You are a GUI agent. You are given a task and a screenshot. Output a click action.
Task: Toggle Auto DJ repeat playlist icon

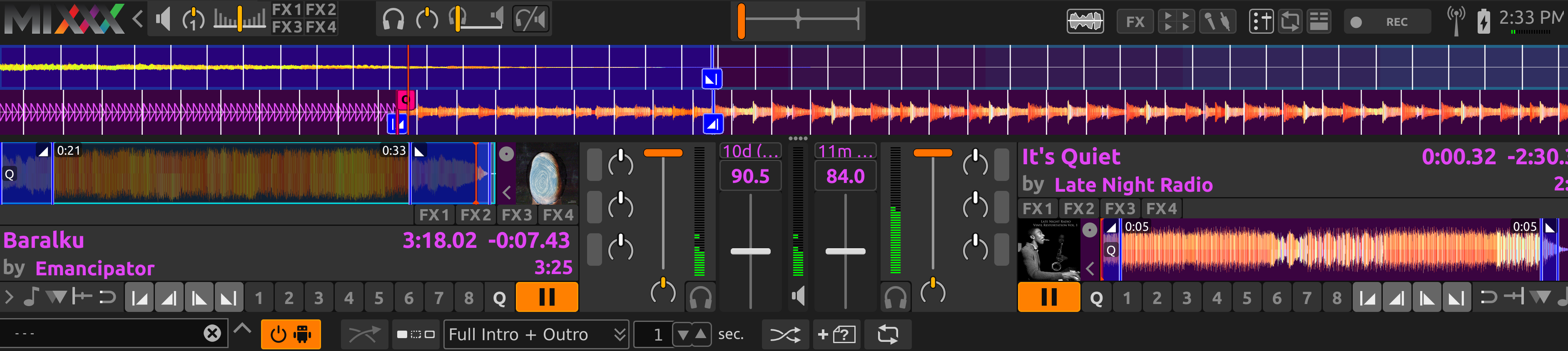point(887,334)
